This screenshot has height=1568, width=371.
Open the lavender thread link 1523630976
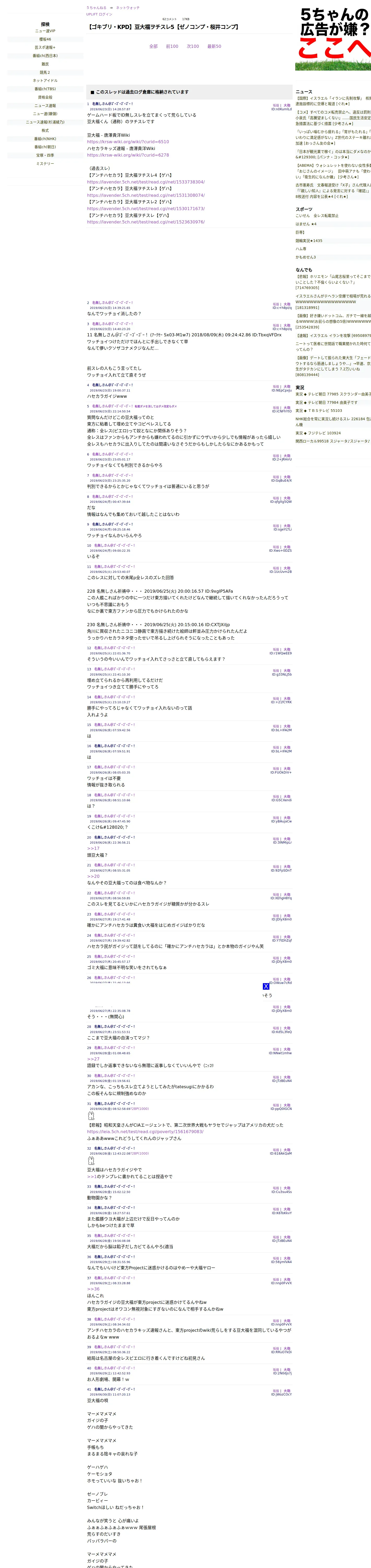click(x=146, y=222)
